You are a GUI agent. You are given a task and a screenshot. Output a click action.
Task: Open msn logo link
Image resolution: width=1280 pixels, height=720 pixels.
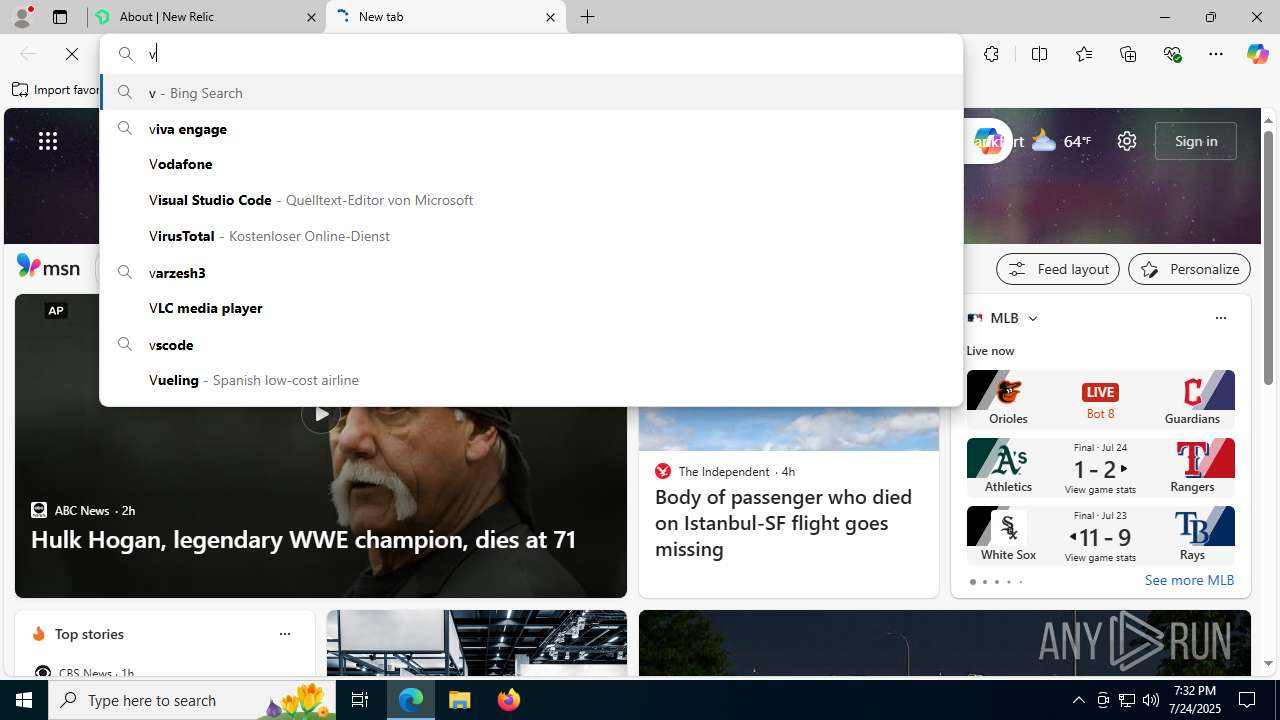pyautogui.click(x=48, y=267)
